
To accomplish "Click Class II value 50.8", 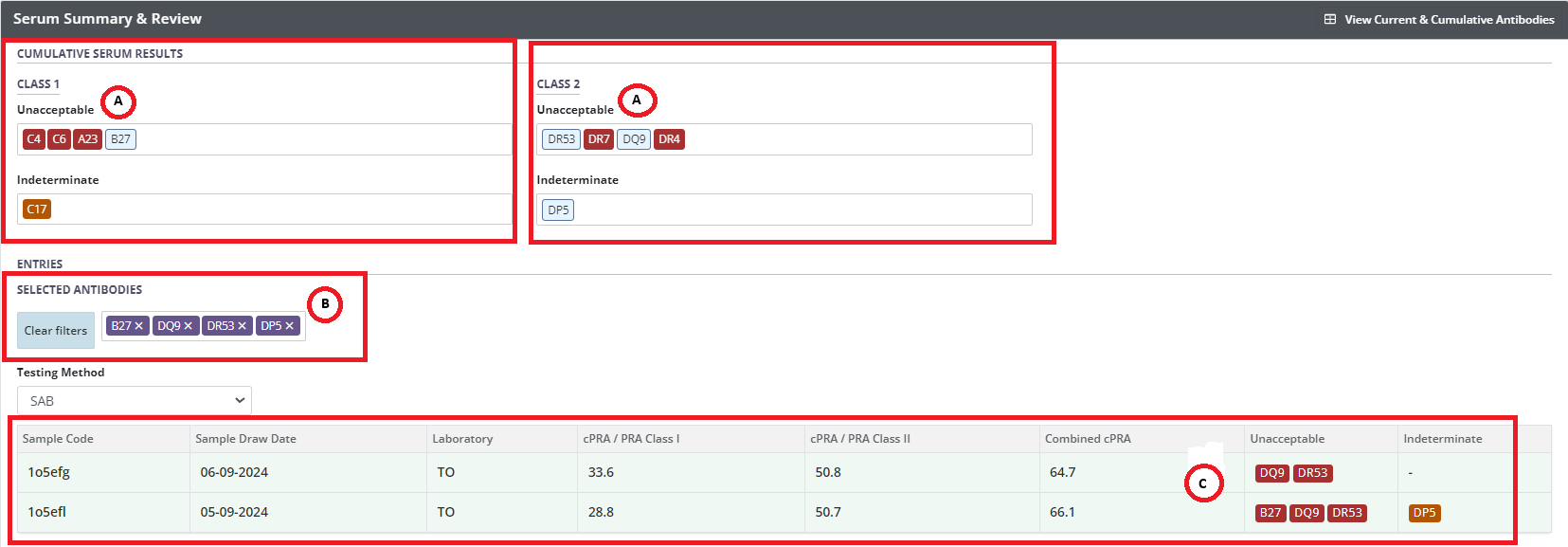I will click(828, 472).
